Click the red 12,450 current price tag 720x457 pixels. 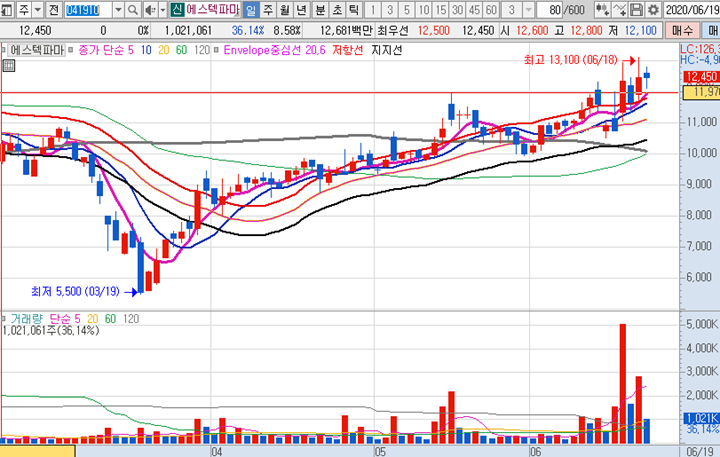coord(701,76)
